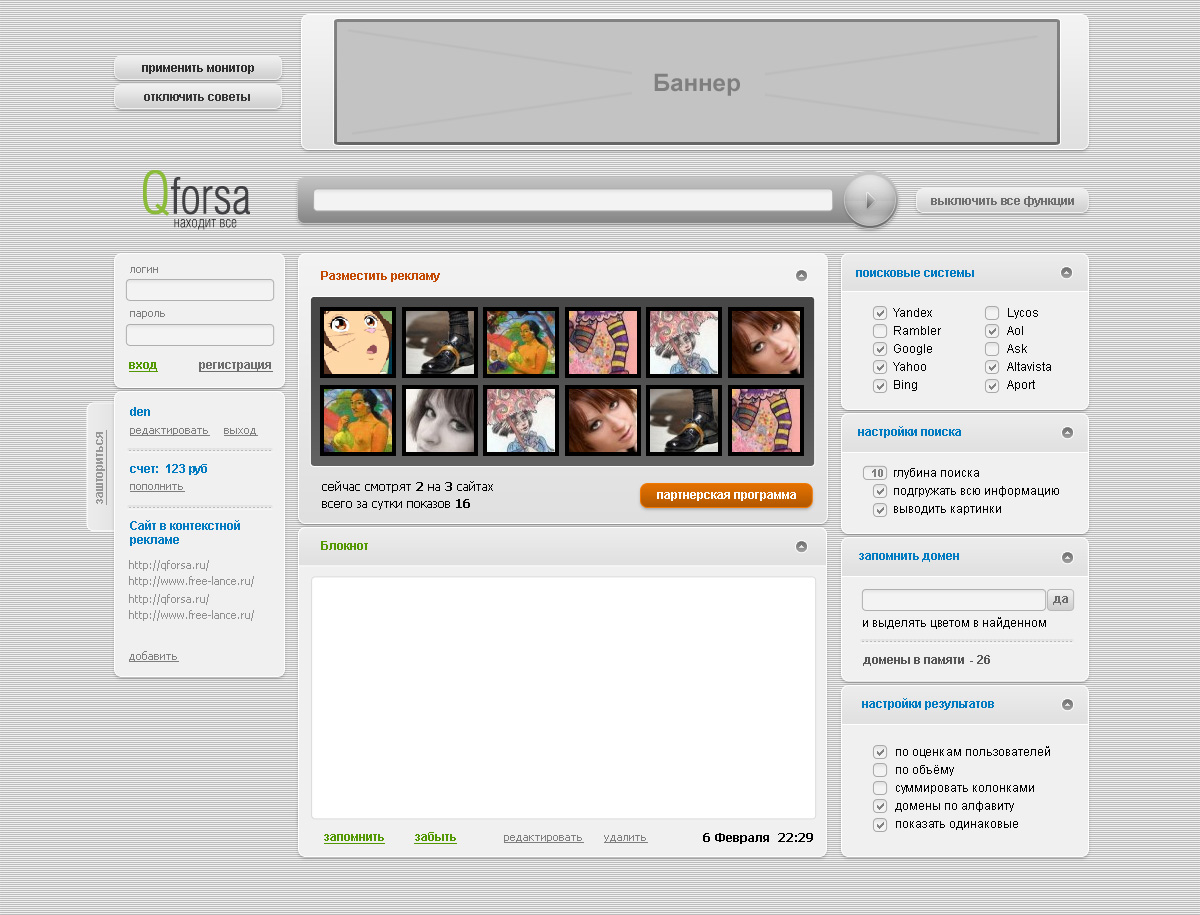Click the round search play button

[x=869, y=200]
